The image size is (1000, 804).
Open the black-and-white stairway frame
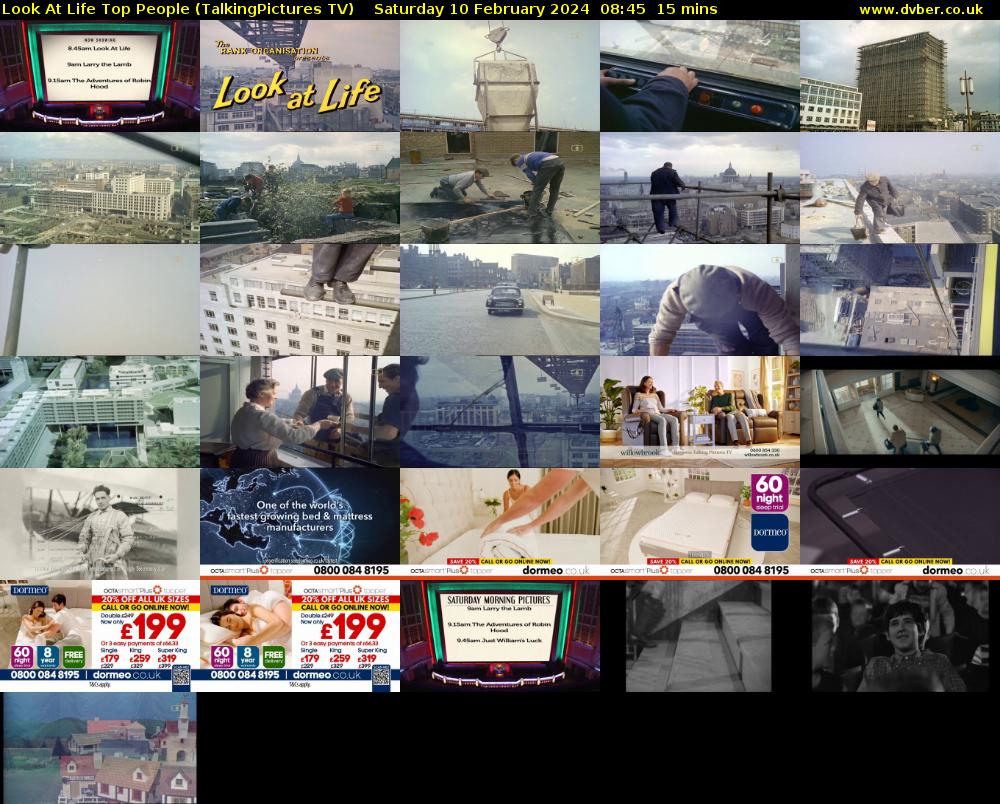[x=700, y=636]
